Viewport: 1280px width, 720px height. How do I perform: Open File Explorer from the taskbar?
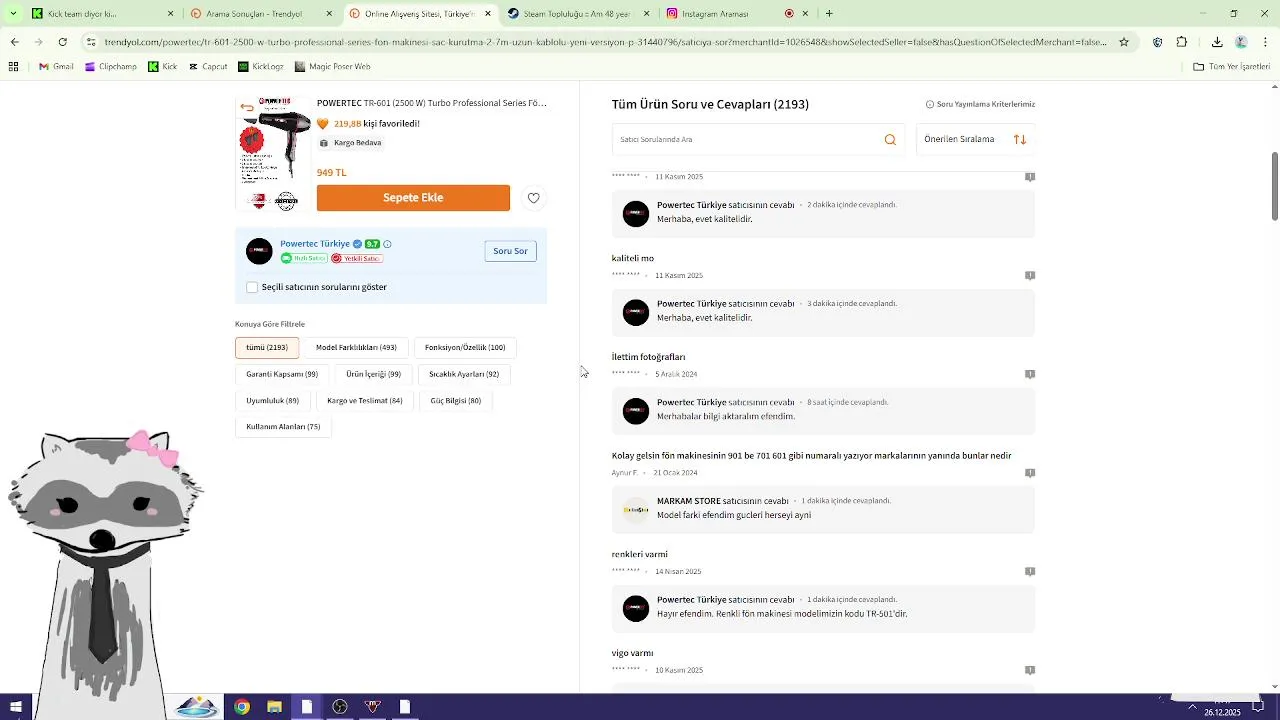tap(274, 707)
